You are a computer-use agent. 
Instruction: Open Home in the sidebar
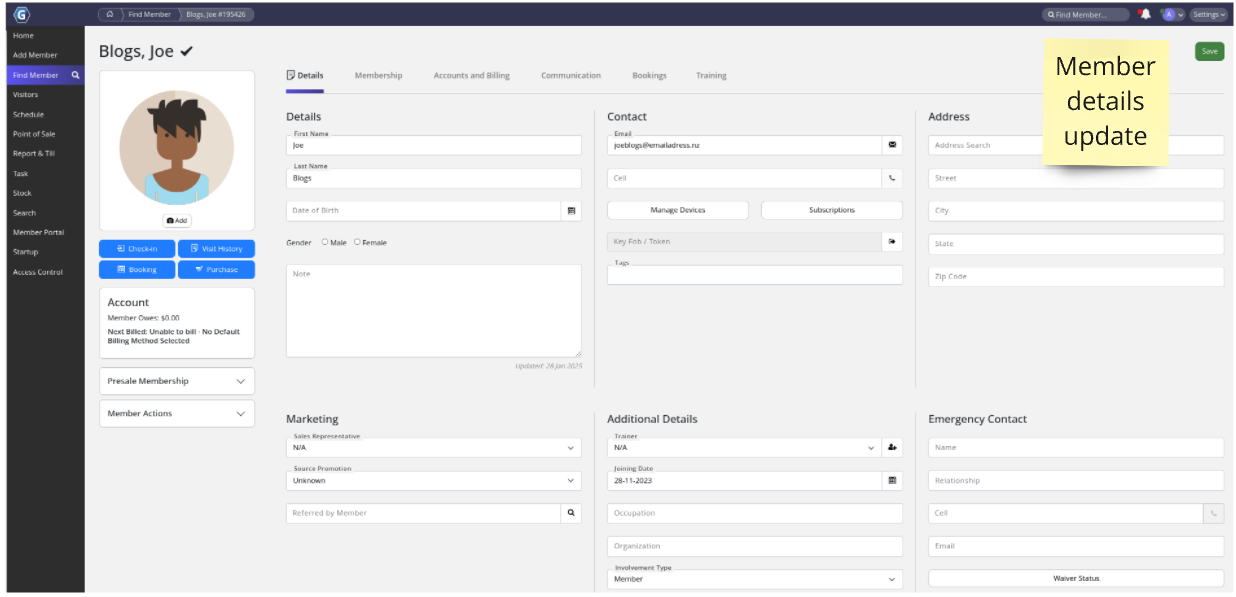click(x=23, y=36)
